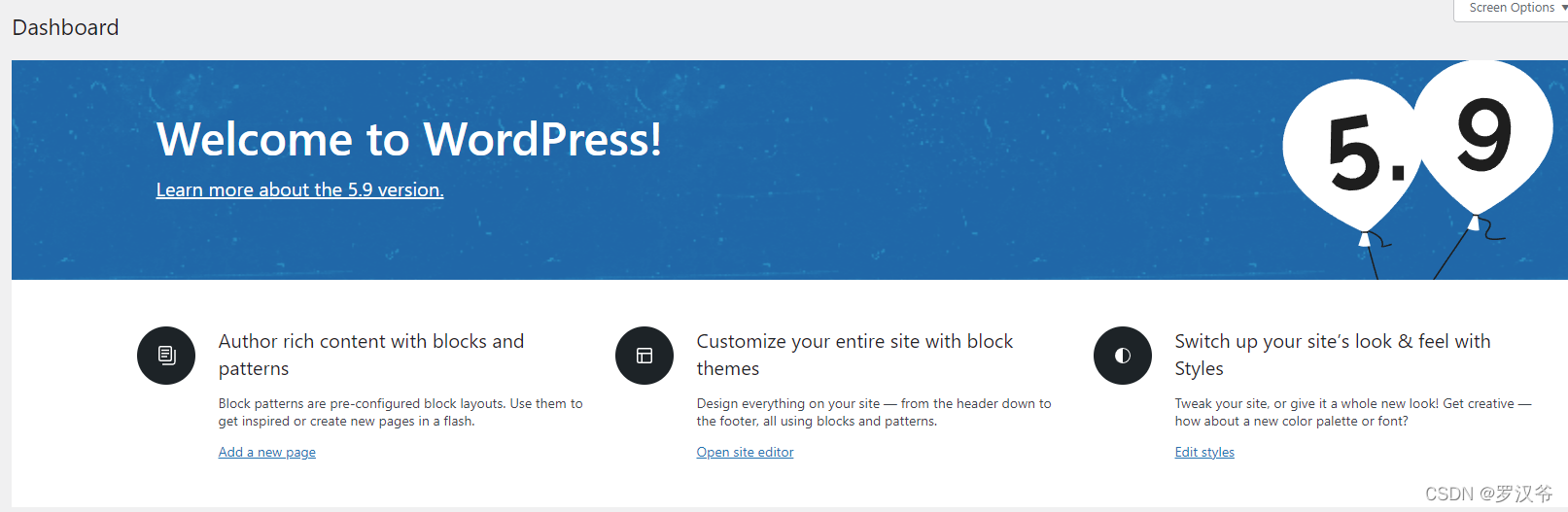Open Learn more about the 5.9 version link
The image size is (1568, 512).
point(299,189)
